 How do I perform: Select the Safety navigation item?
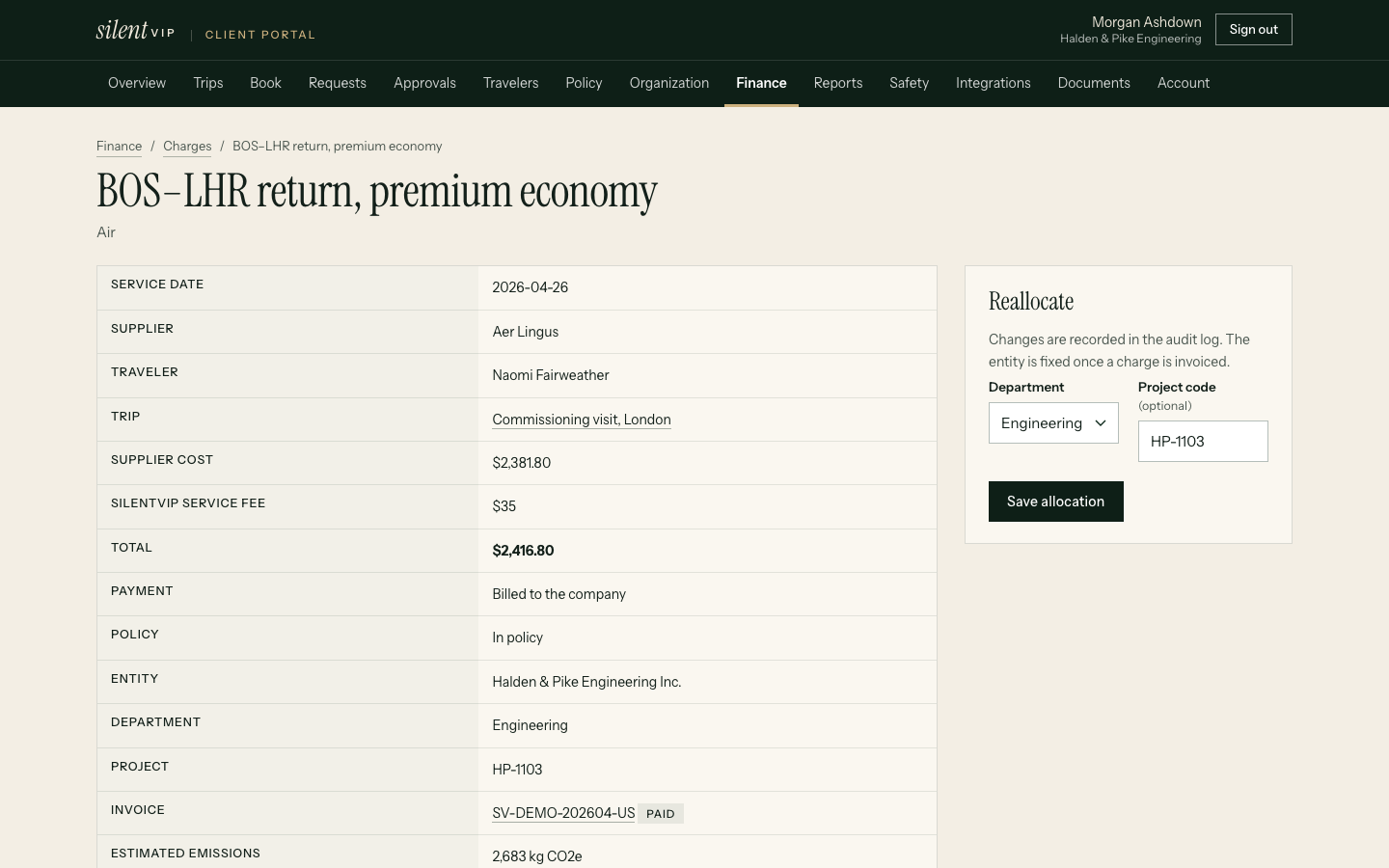point(909,83)
